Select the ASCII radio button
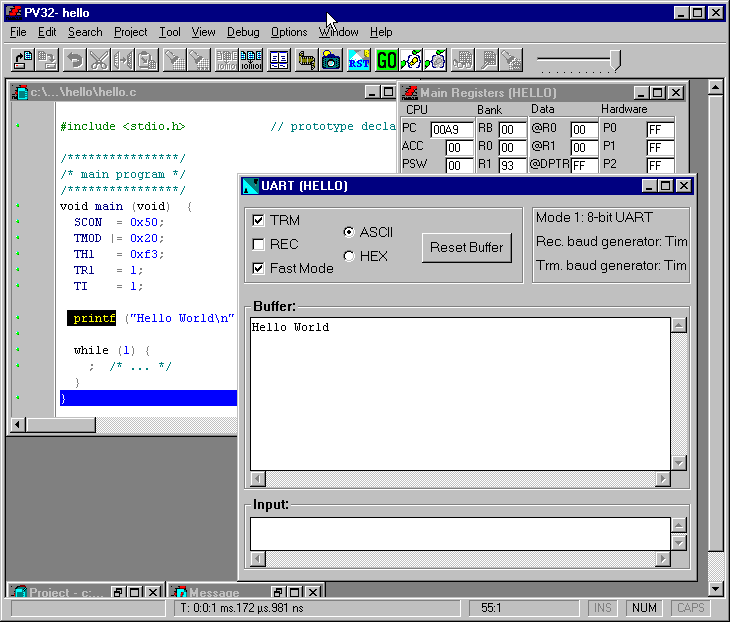730x622 pixels. point(348,232)
